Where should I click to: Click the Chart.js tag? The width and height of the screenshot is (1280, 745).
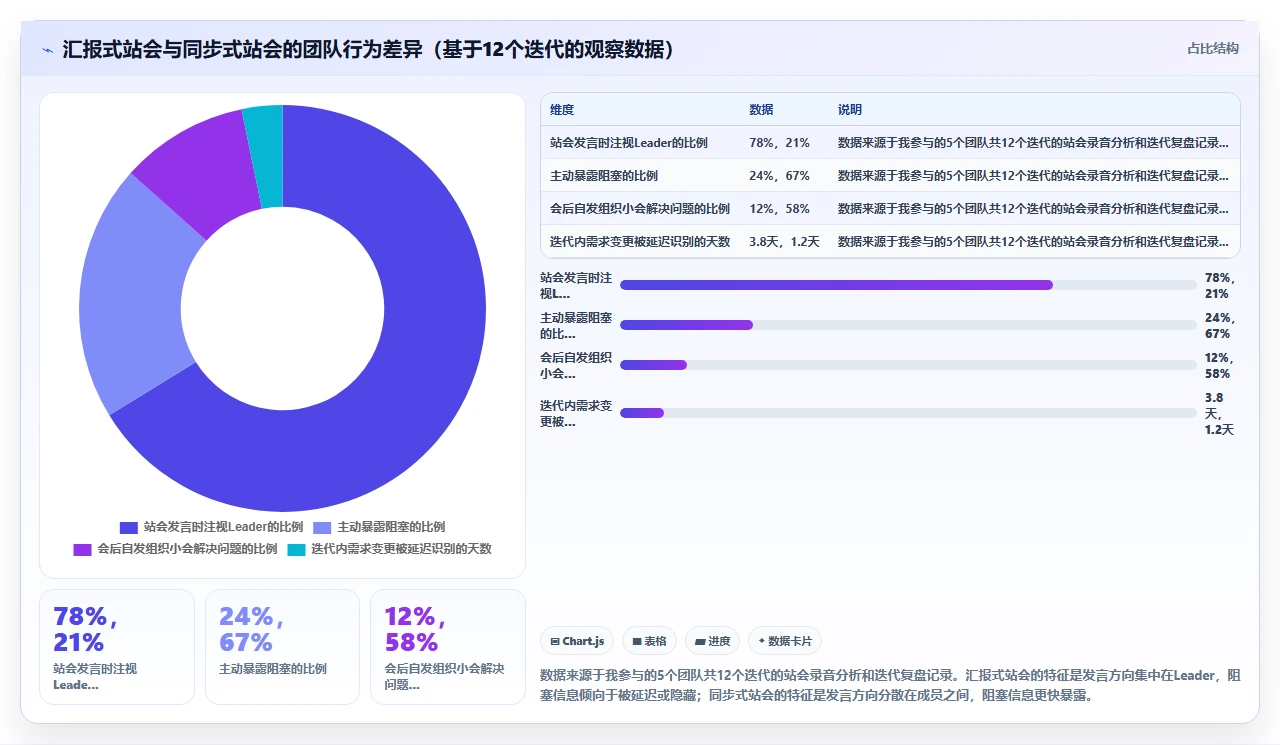coord(577,641)
